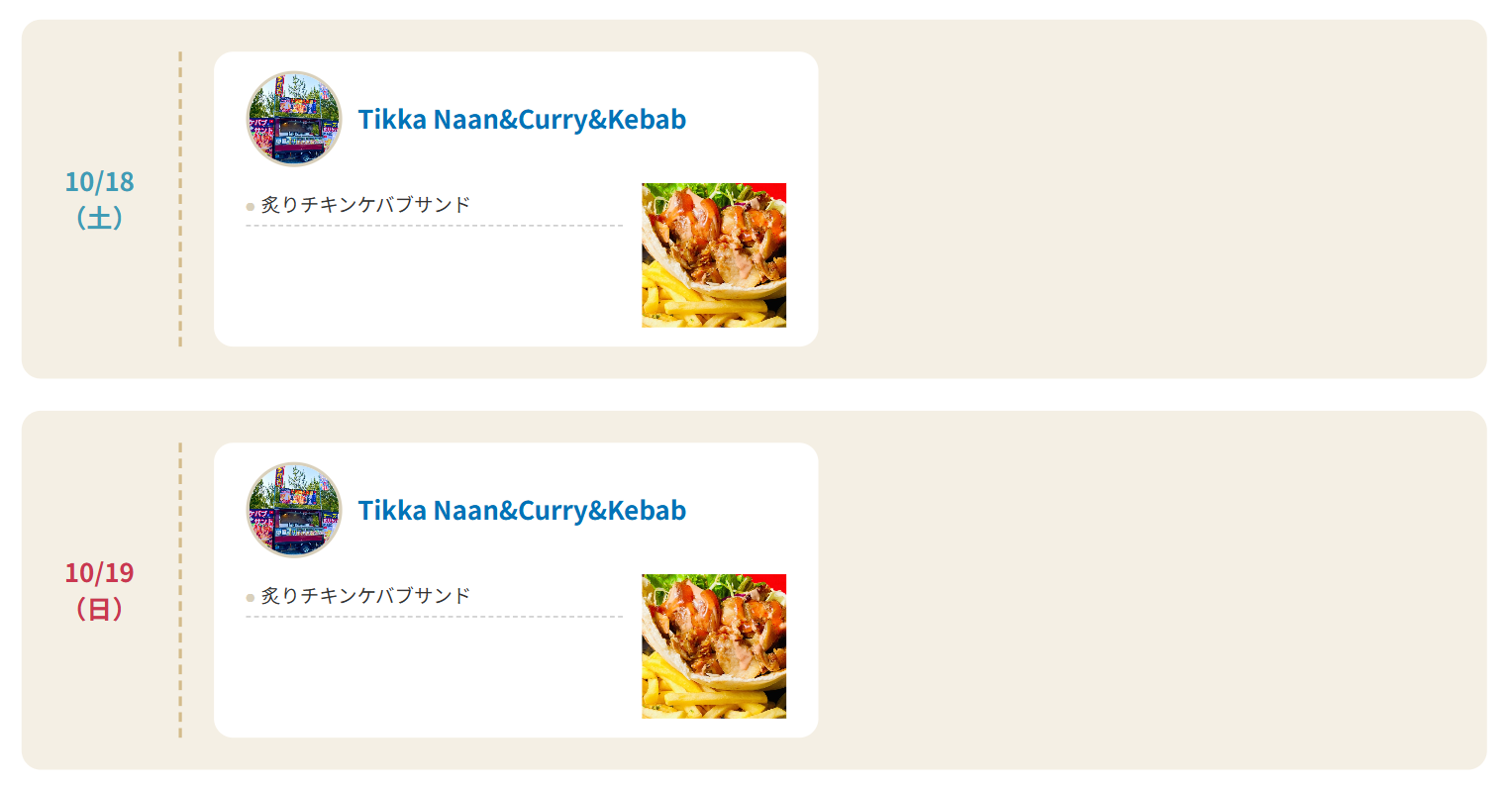Click the bullet dot beside the 10/18 menu item
Viewport: 1512px width, 787px height.
(251, 207)
